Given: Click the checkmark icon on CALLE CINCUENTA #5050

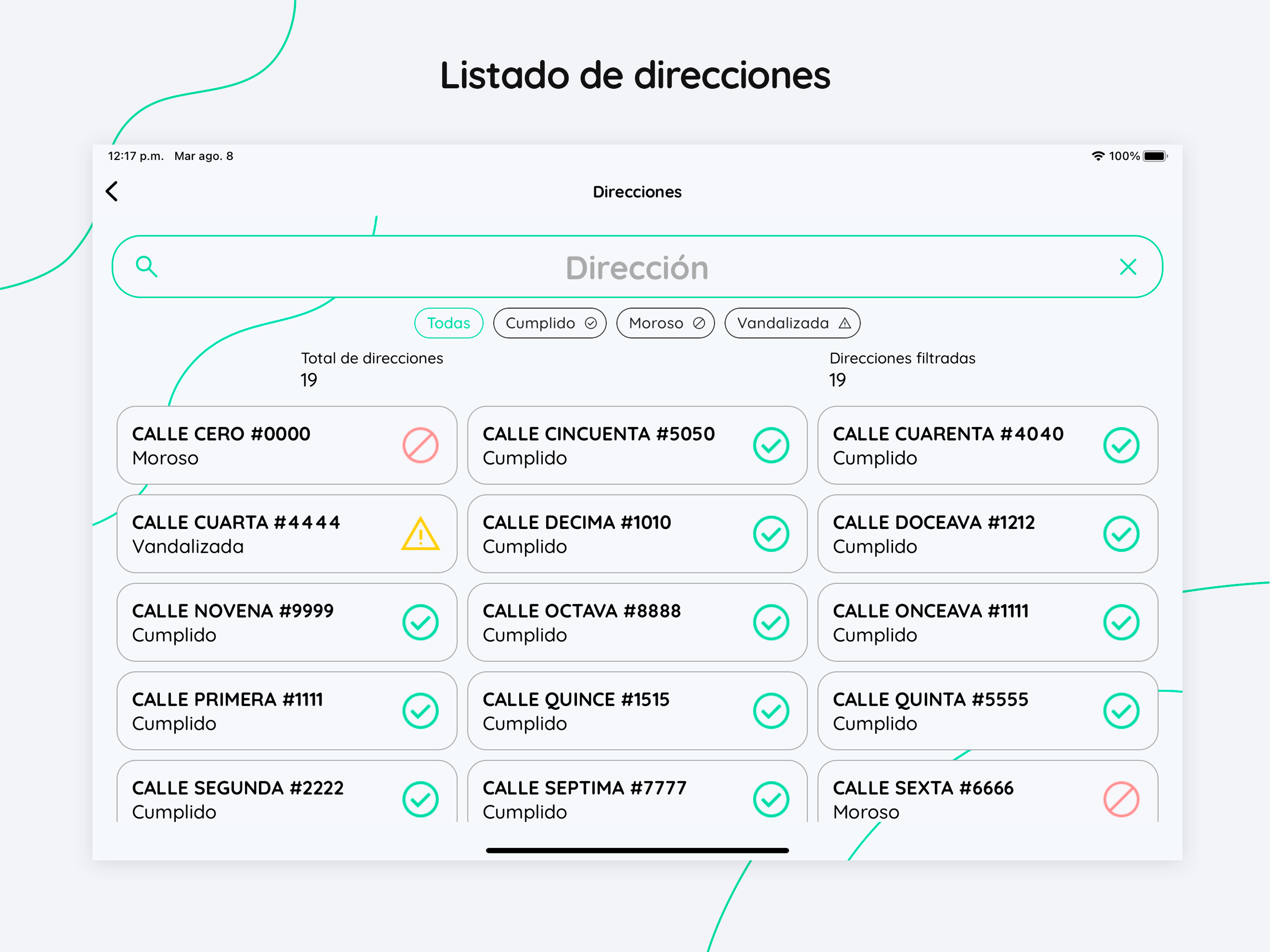Looking at the screenshot, I should coord(770,445).
